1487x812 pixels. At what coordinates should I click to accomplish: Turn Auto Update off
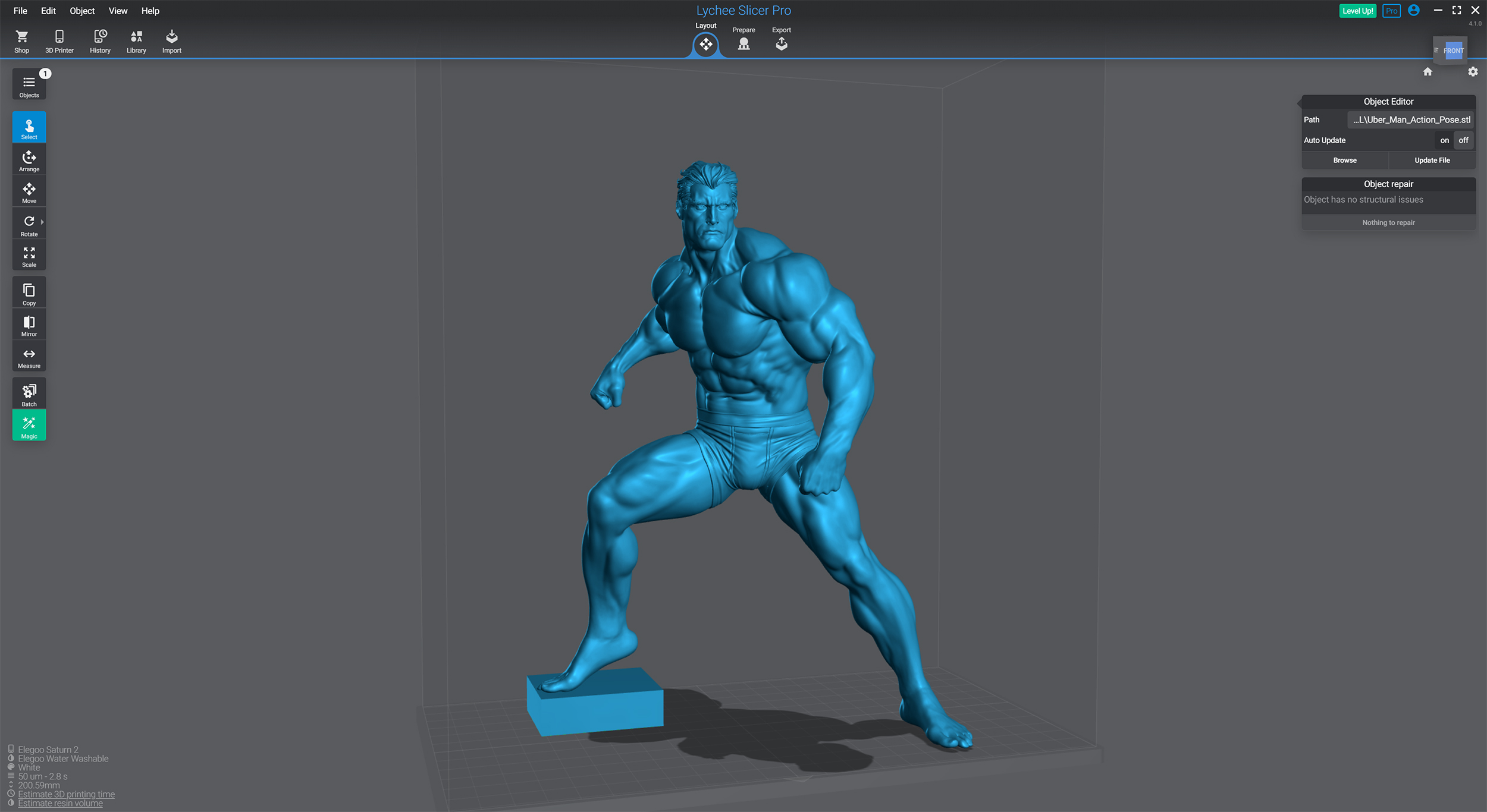pyautogui.click(x=1463, y=140)
